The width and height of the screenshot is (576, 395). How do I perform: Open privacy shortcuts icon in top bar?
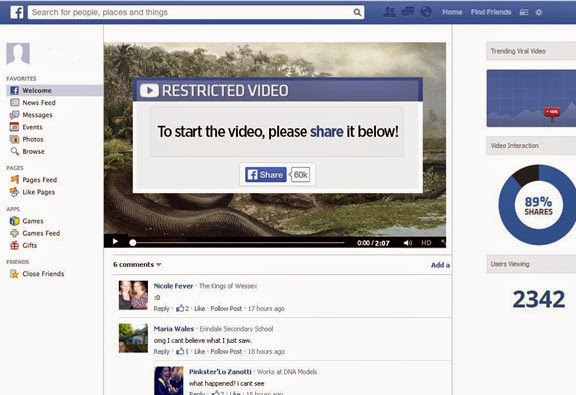[524, 12]
